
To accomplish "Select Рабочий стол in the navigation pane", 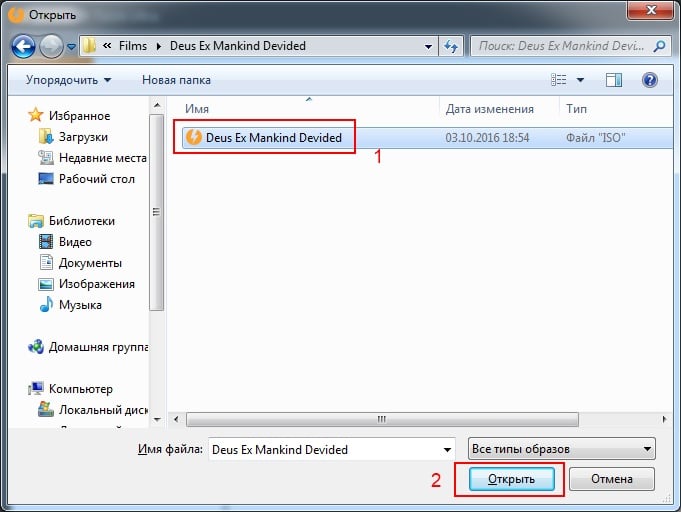I will click(x=96, y=179).
